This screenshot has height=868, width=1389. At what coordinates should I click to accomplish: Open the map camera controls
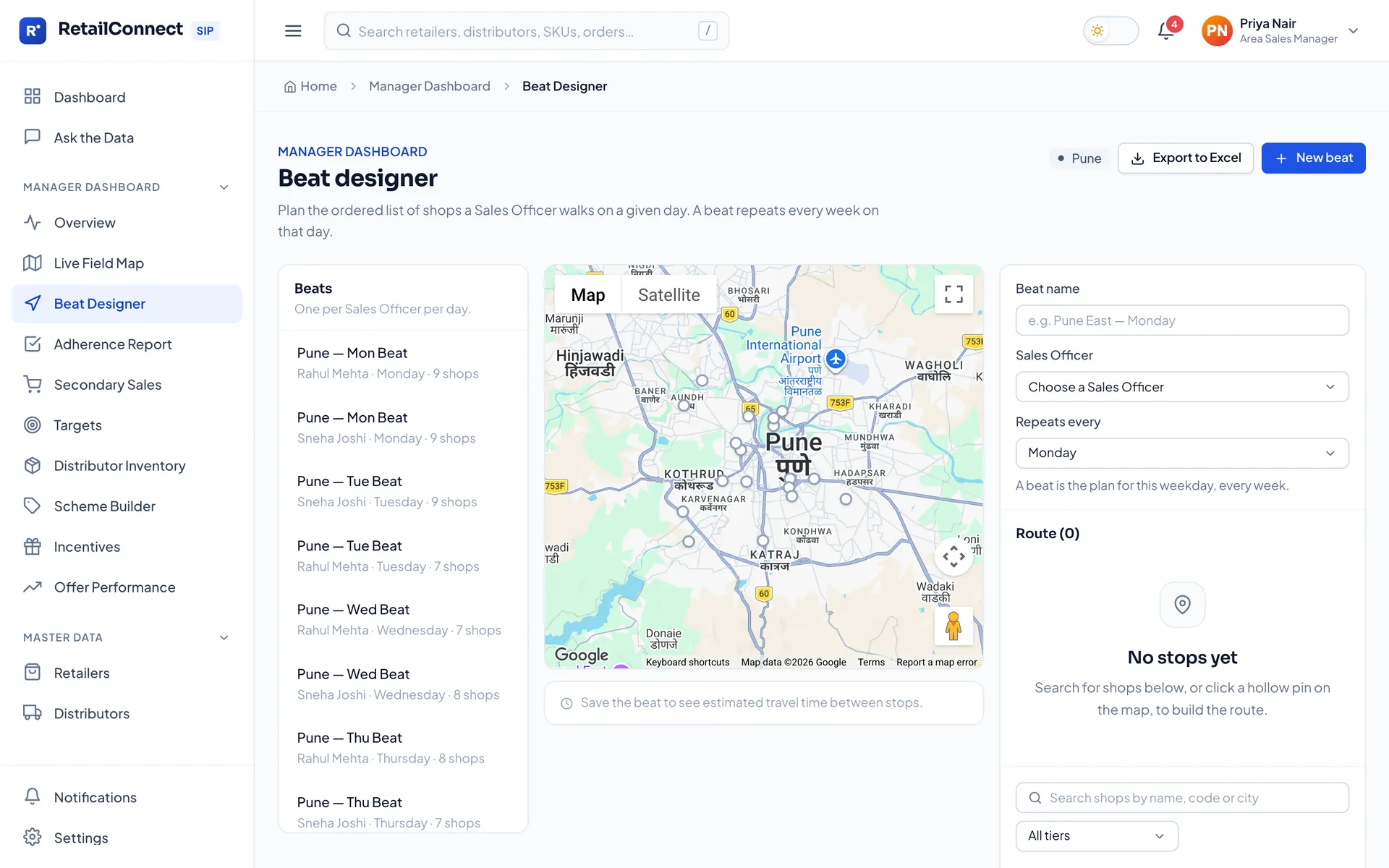tap(953, 556)
